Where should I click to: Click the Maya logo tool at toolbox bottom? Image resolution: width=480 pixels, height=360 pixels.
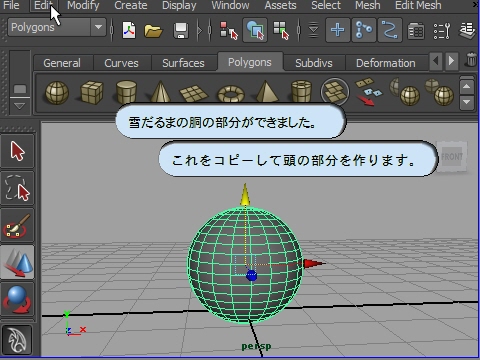17,340
